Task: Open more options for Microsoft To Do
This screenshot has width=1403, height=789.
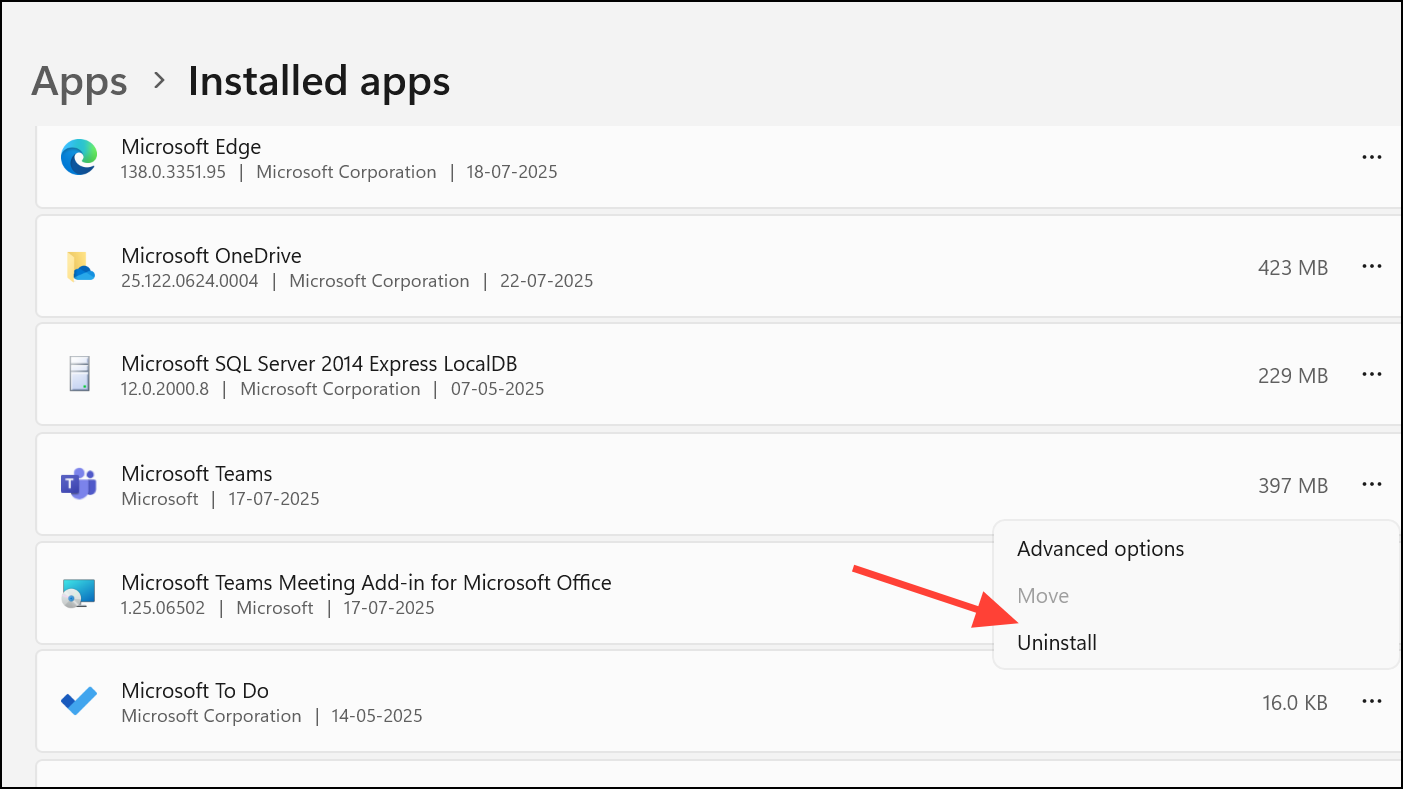Action: click(x=1371, y=702)
